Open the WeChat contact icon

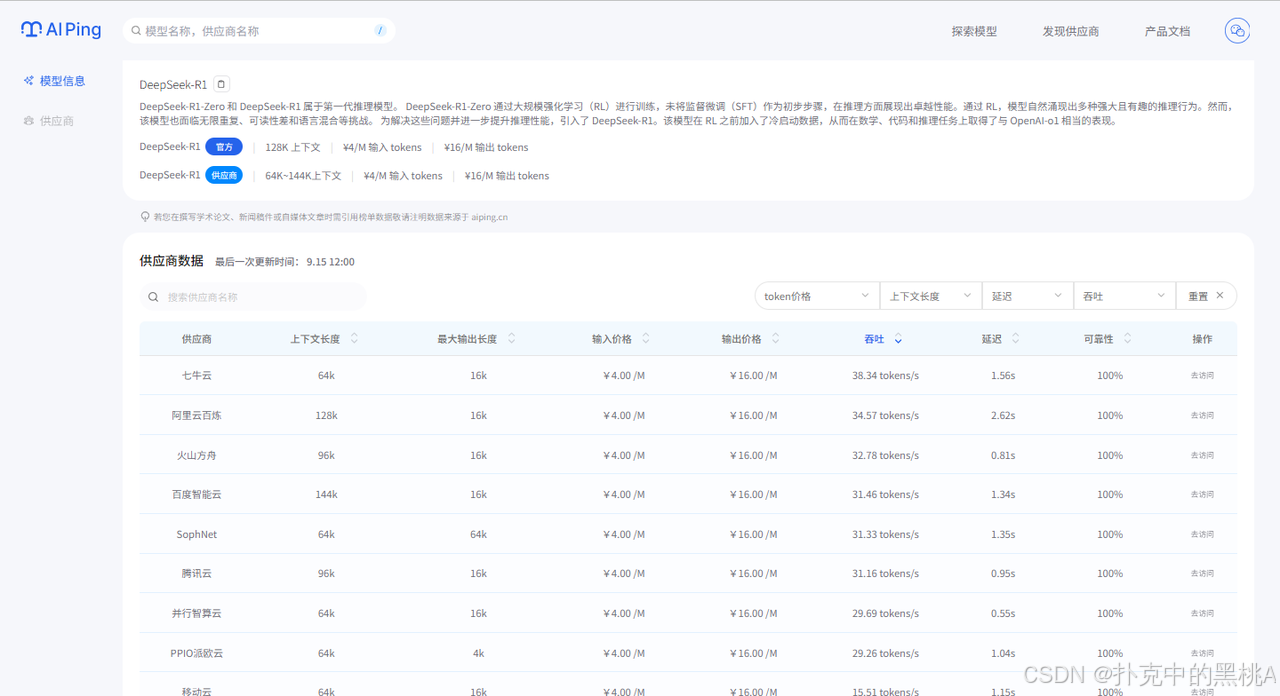tap(1237, 31)
